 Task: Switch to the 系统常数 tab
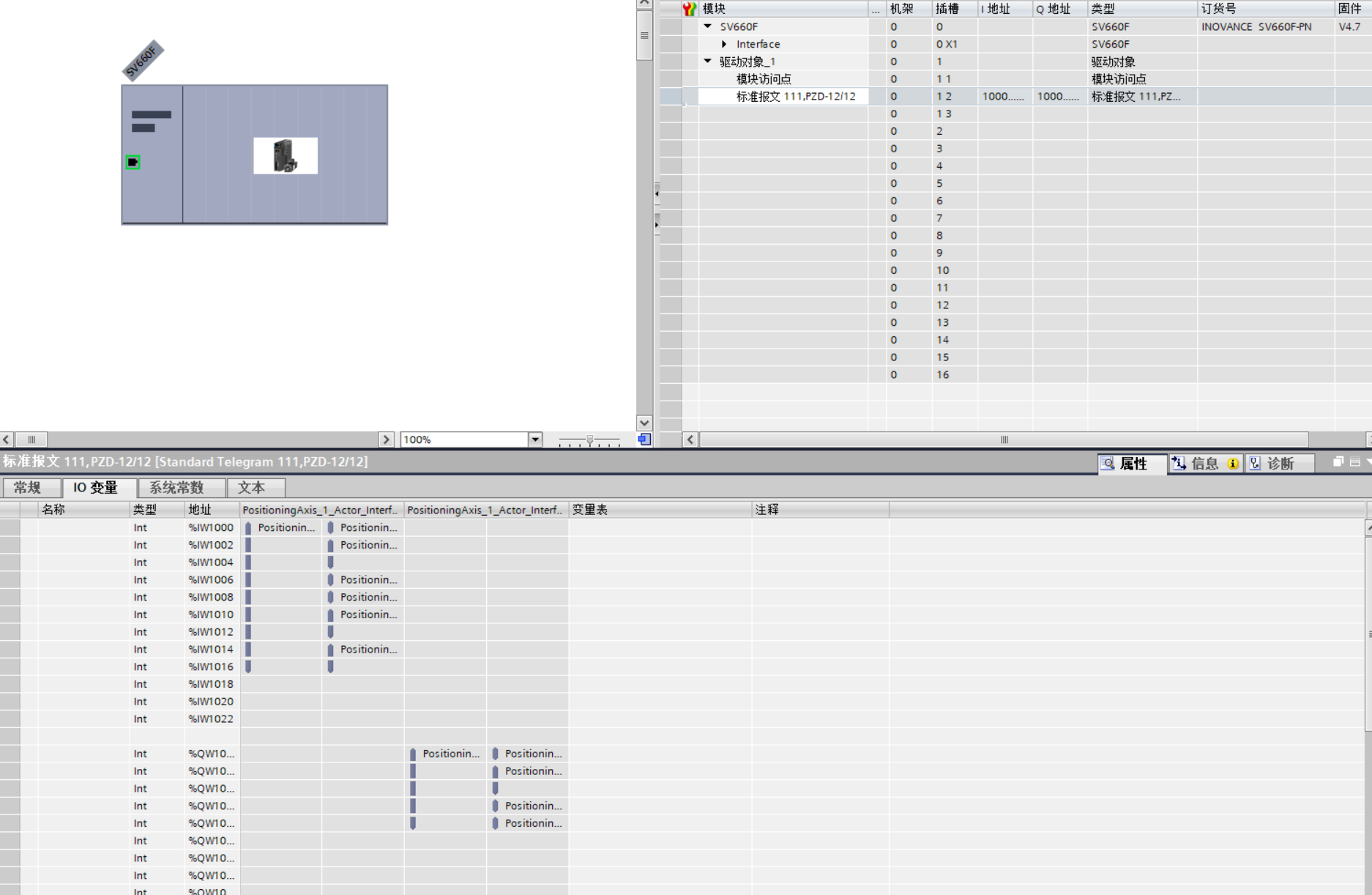coord(176,488)
